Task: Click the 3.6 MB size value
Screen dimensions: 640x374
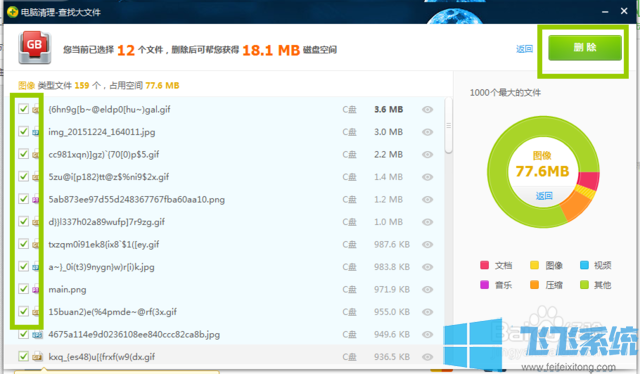Action: coord(389,109)
